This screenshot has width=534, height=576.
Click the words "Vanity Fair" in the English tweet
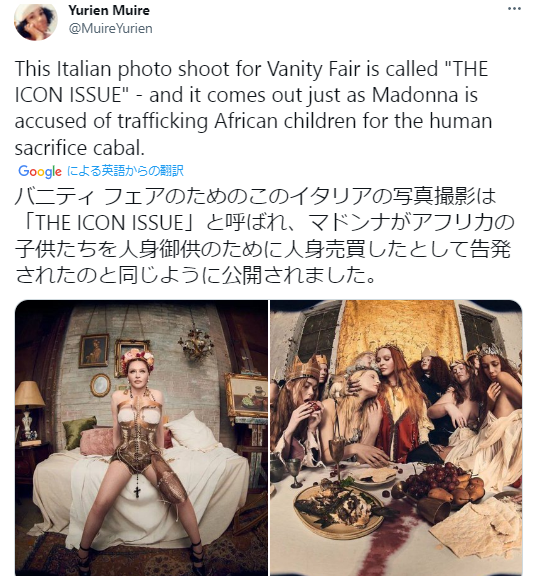point(313,69)
